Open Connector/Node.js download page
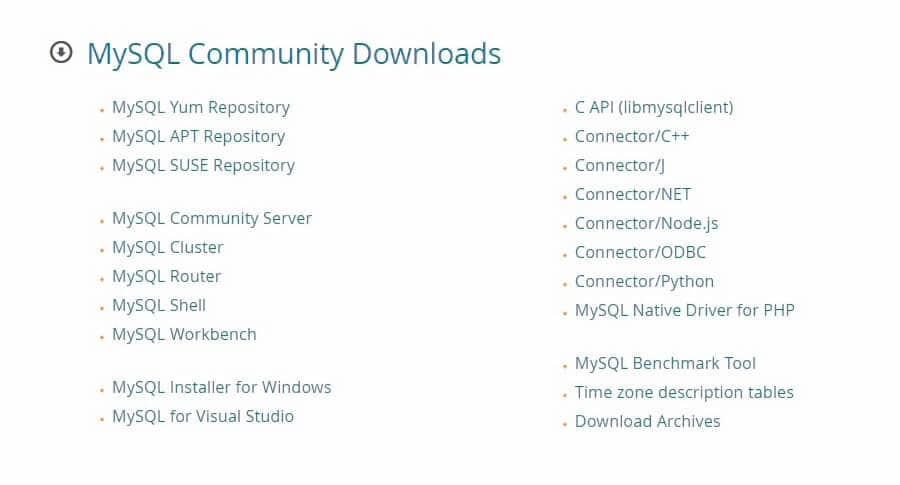900x485 pixels. point(646,223)
